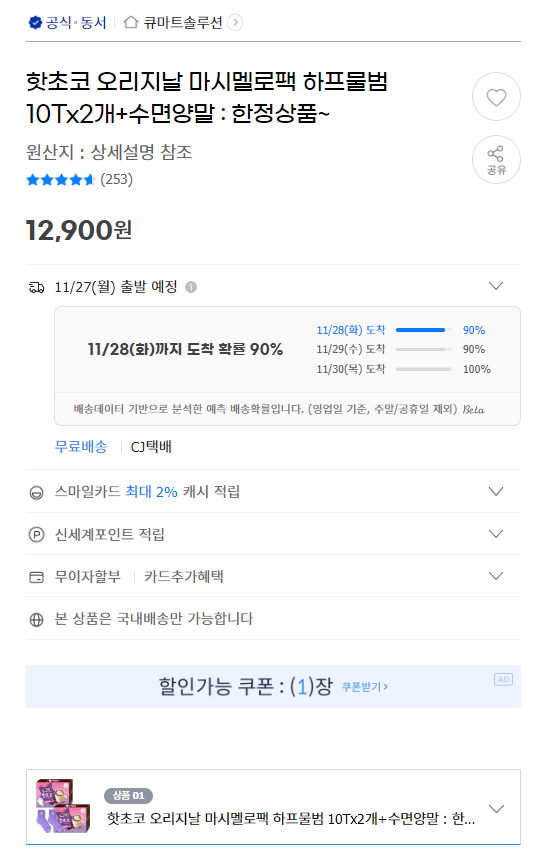The image size is (538, 861).
Task: Click the info icon beside 출발 예정
Action: 190,287
